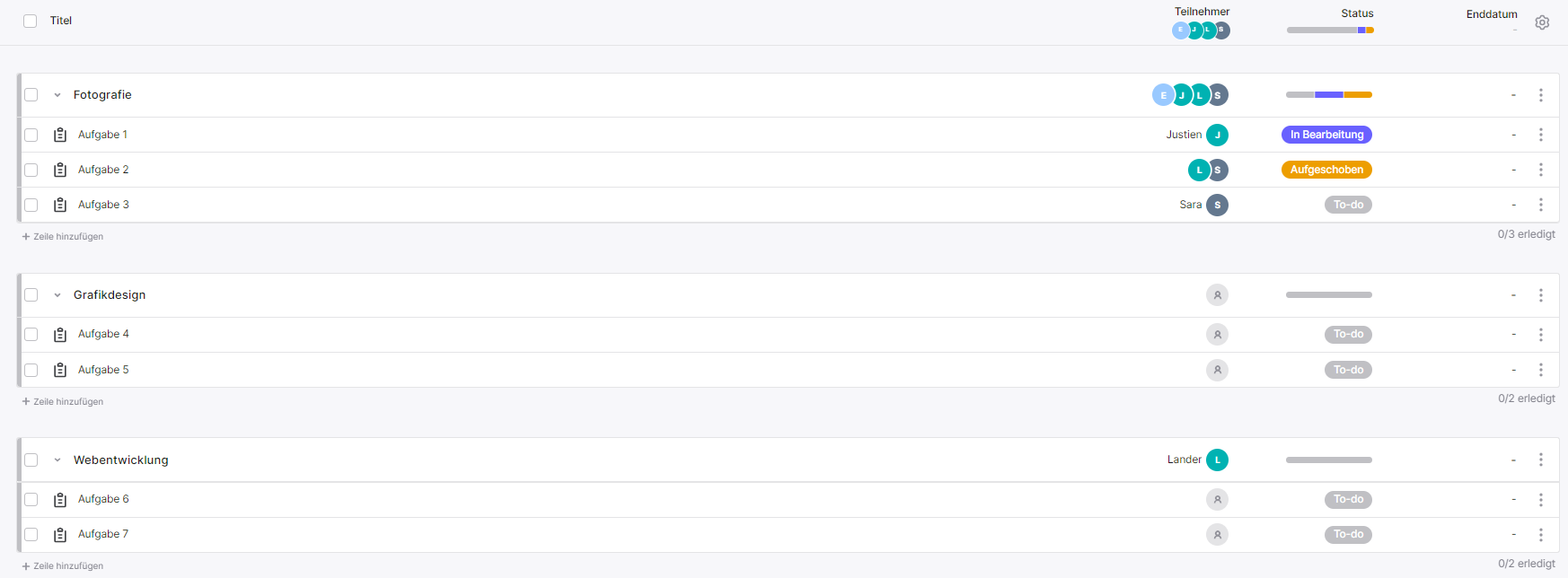This screenshot has height=578, width=1568.
Task: Open the column settings gear icon
Action: [1542, 22]
